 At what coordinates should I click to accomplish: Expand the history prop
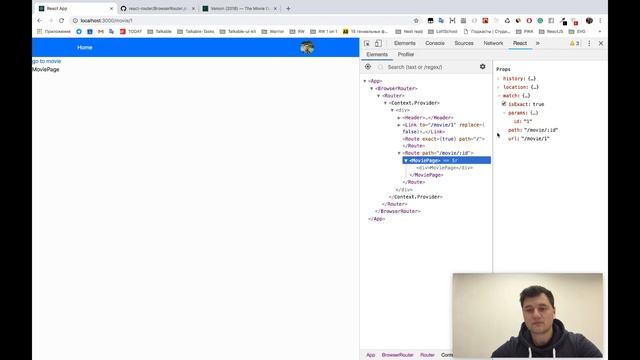[x=498, y=78]
